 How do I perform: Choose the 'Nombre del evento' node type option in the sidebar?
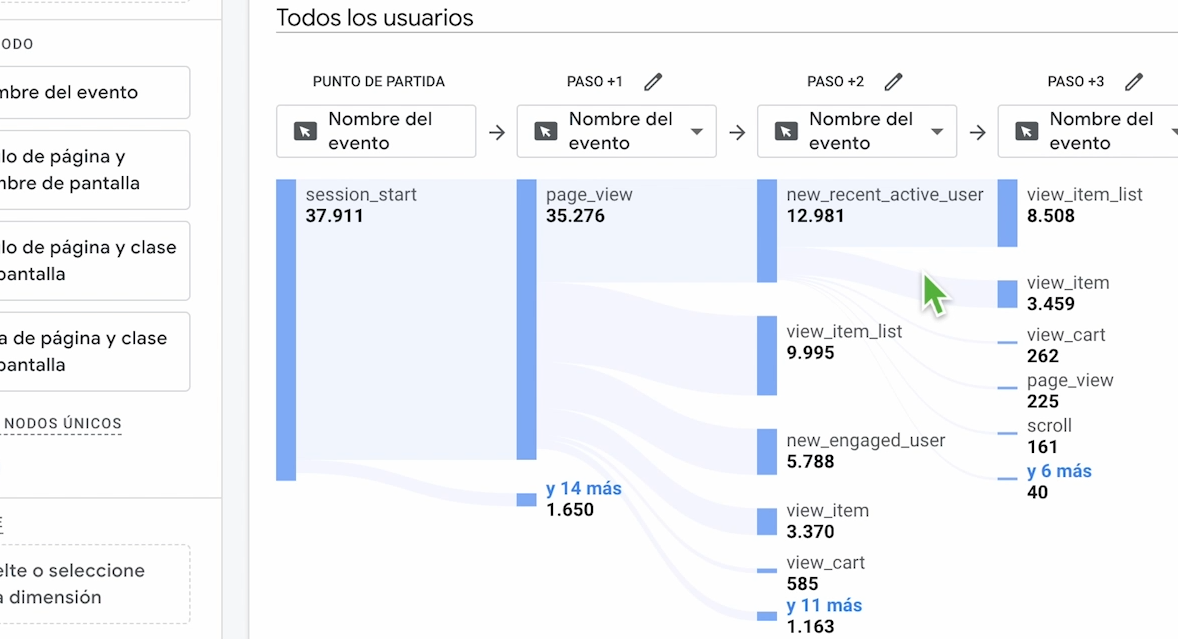point(93,93)
